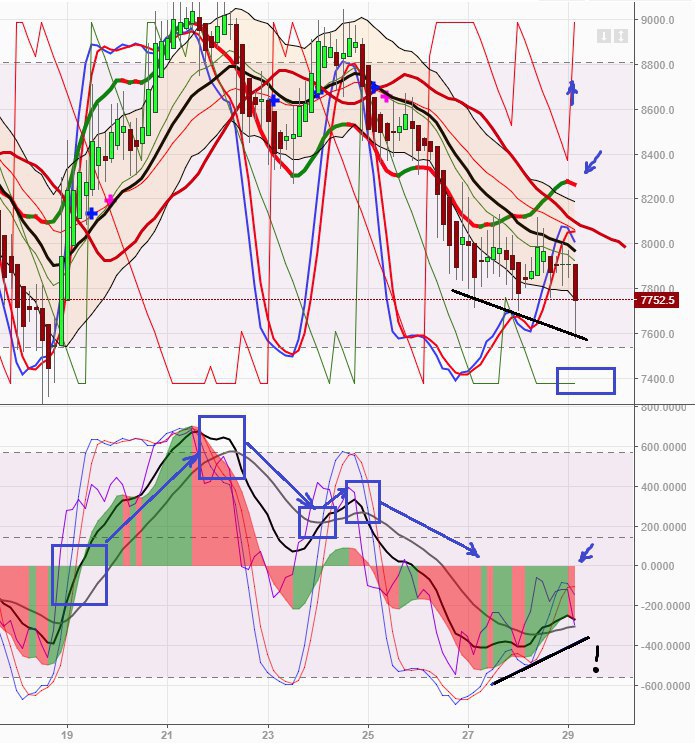Click date 19 on the time axis
The image size is (697, 744).
click(67, 735)
